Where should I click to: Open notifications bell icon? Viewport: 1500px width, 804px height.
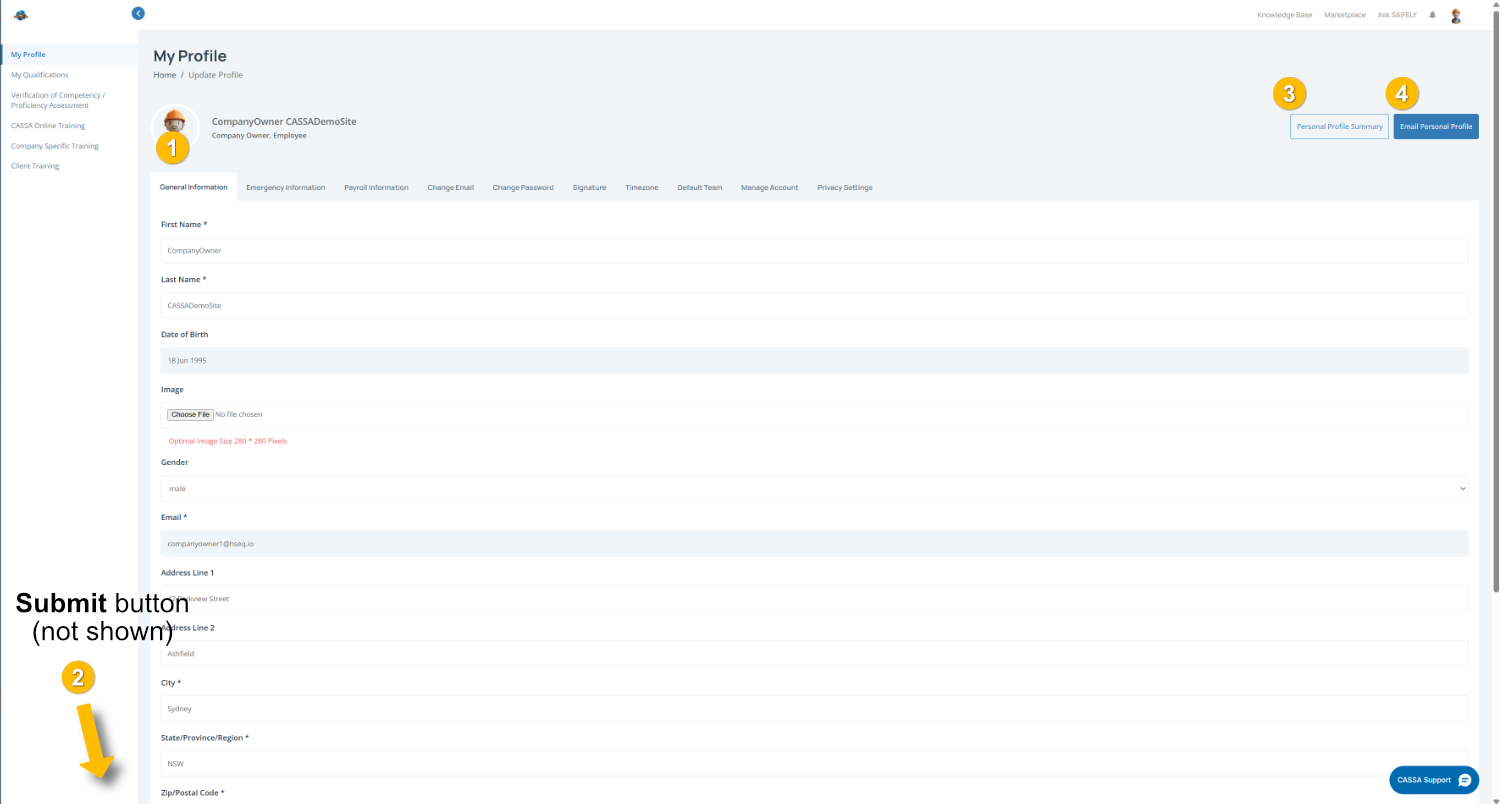[1432, 15]
